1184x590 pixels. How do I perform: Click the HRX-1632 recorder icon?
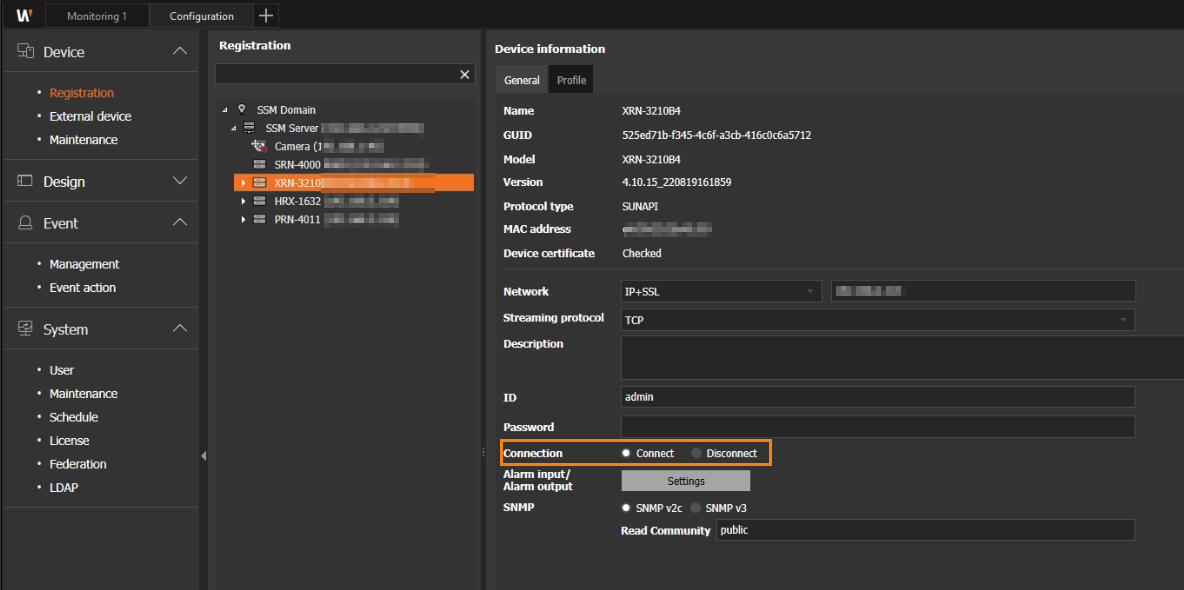click(x=259, y=201)
